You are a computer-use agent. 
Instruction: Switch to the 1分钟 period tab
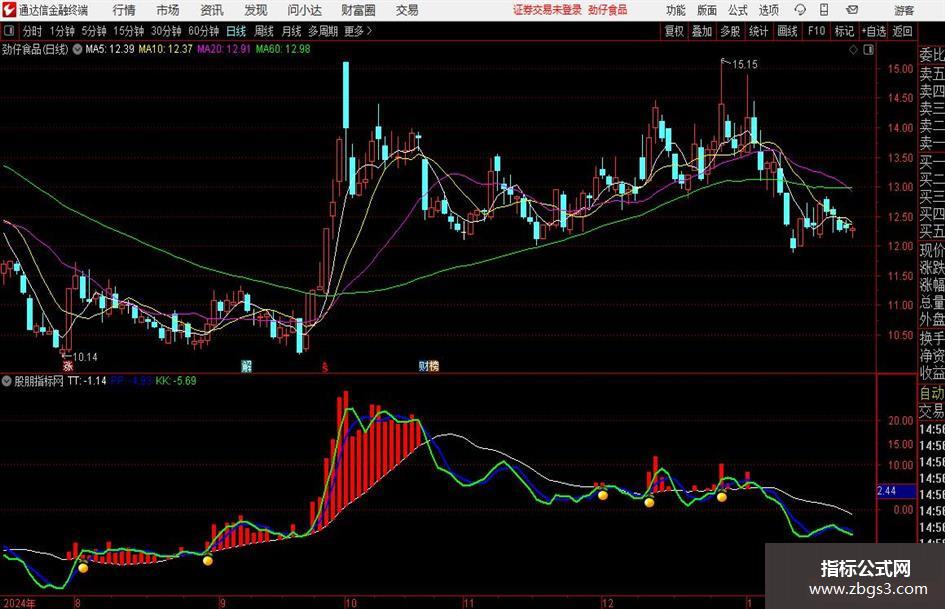(62, 31)
